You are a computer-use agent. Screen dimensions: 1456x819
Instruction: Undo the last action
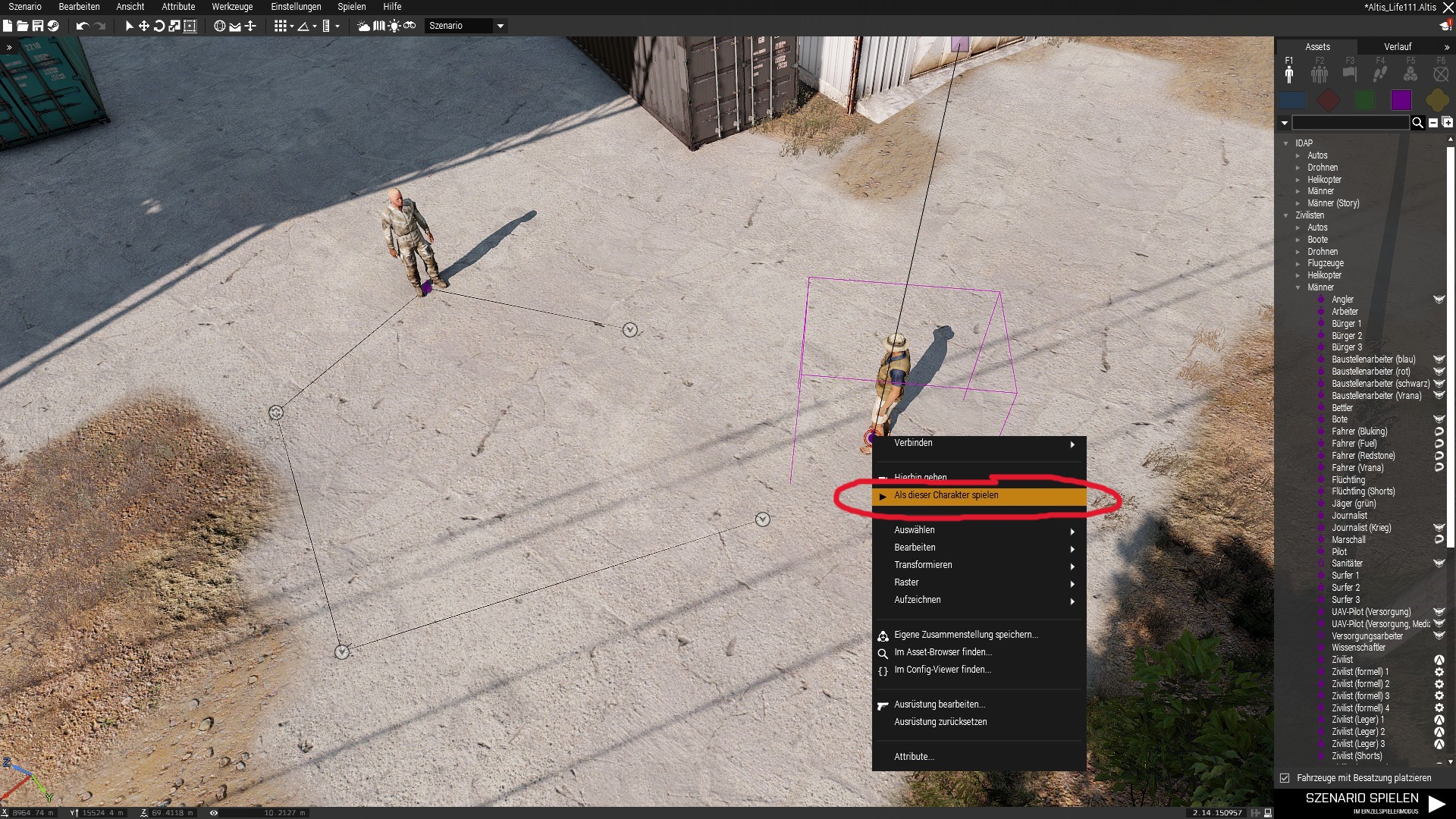pos(82,26)
